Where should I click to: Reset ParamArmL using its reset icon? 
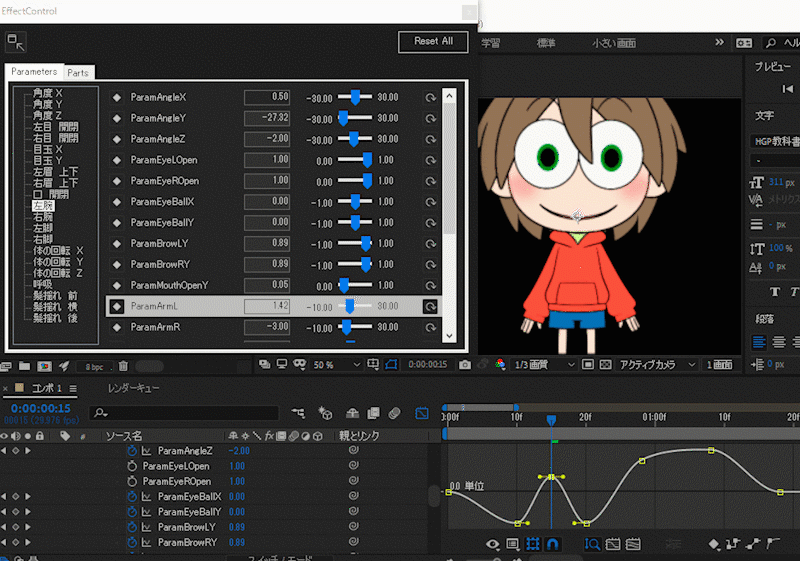(431, 307)
